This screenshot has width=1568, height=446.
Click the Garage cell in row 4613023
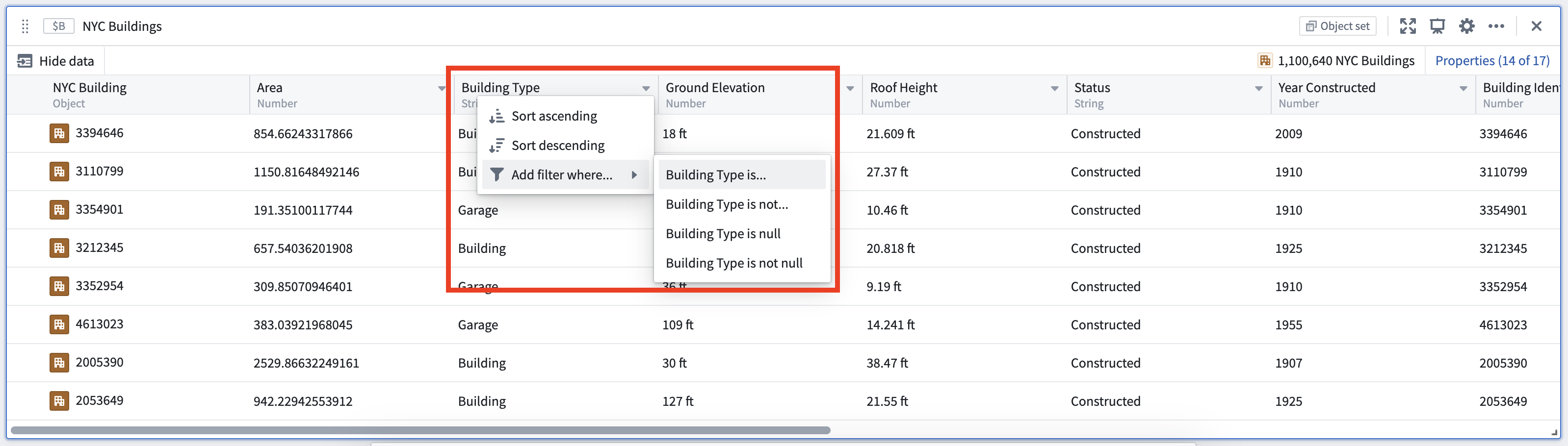click(x=478, y=325)
